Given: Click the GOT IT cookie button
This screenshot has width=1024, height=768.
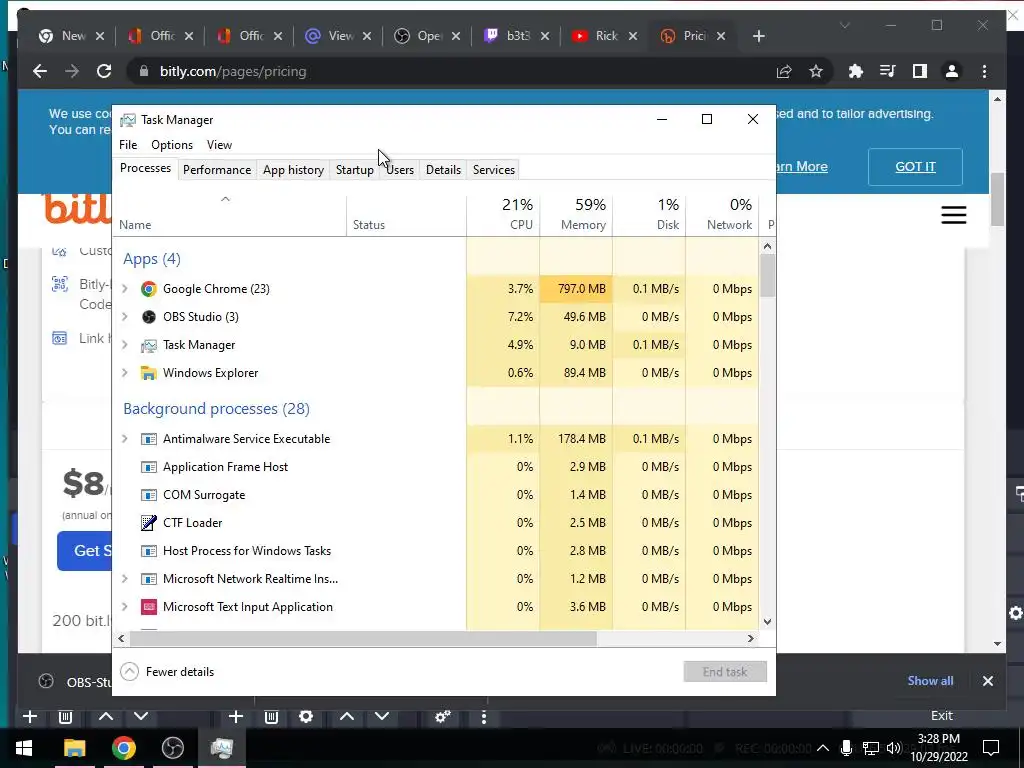Looking at the screenshot, I should click(x=915, y=167).
